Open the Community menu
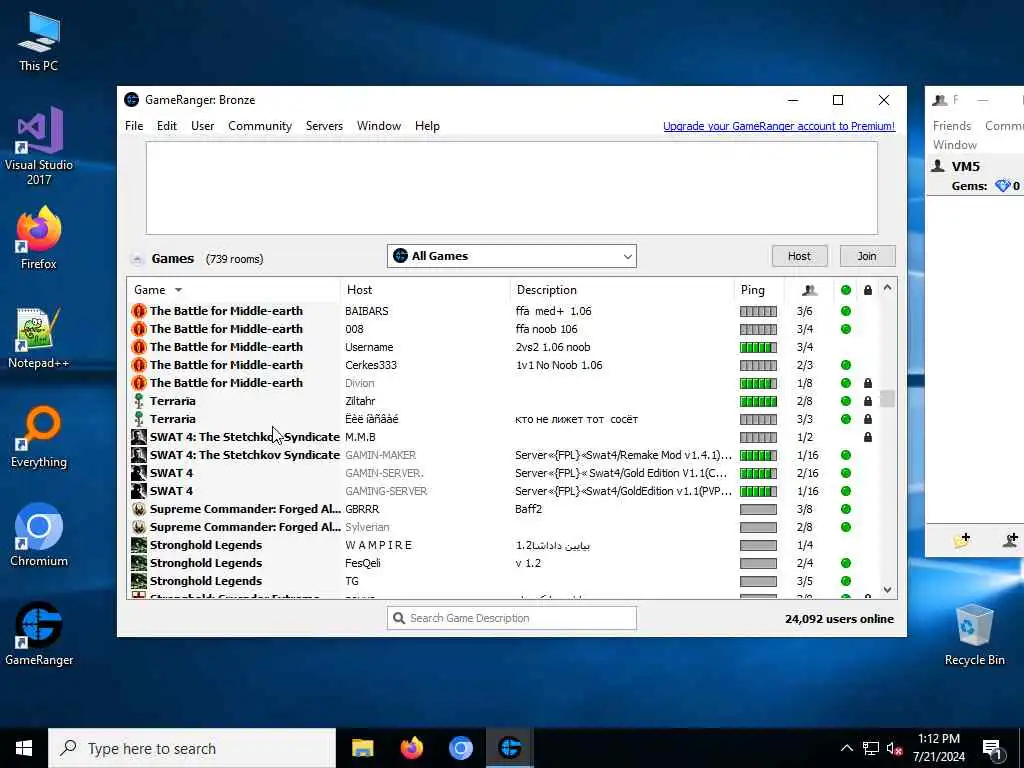Viewport: 1024px width, 768px height. [x=260, y=126]
